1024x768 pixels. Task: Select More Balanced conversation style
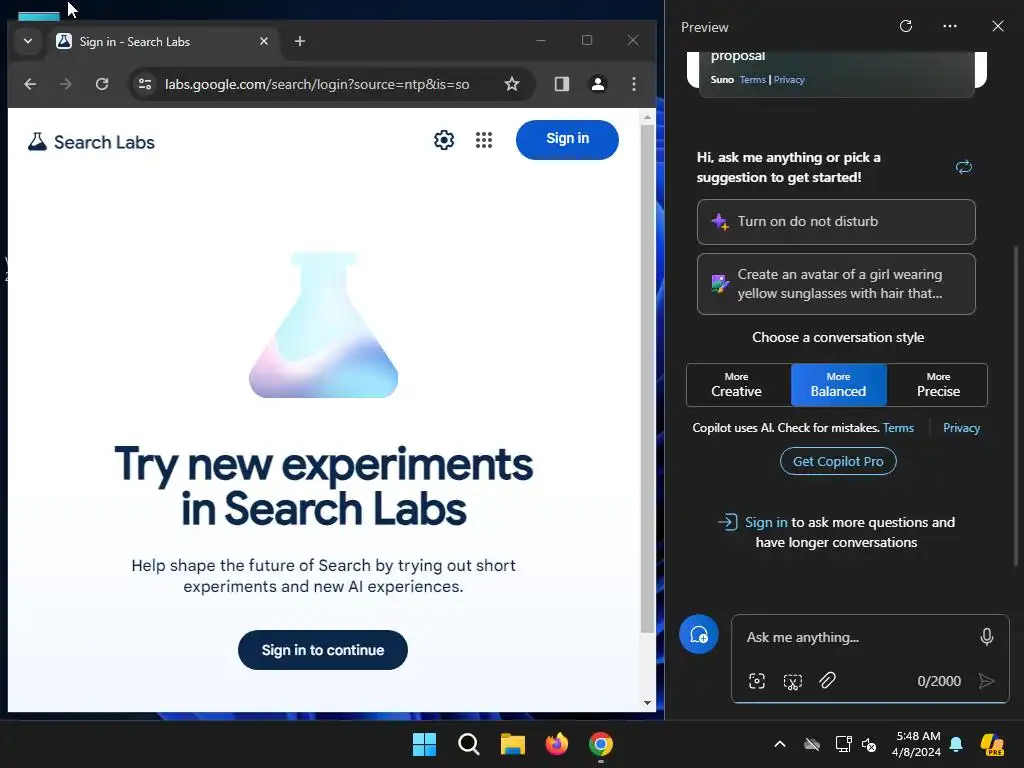[x=839, y=385]
